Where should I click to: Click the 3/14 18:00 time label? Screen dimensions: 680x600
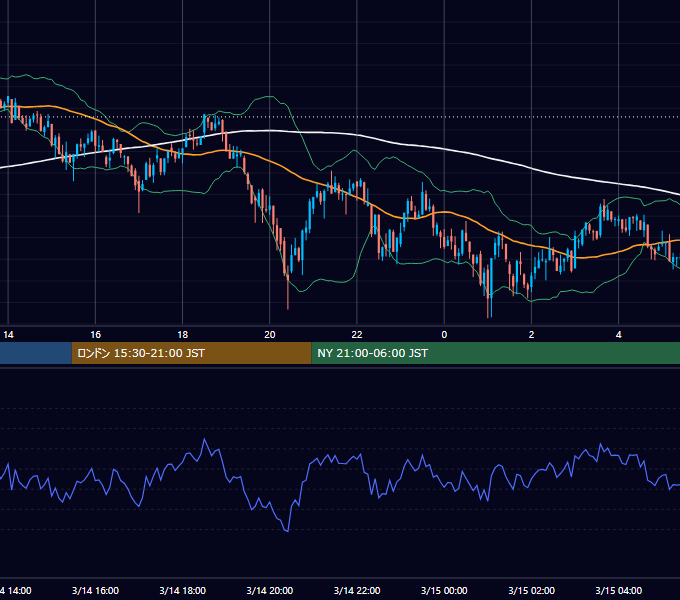point(183,590)
